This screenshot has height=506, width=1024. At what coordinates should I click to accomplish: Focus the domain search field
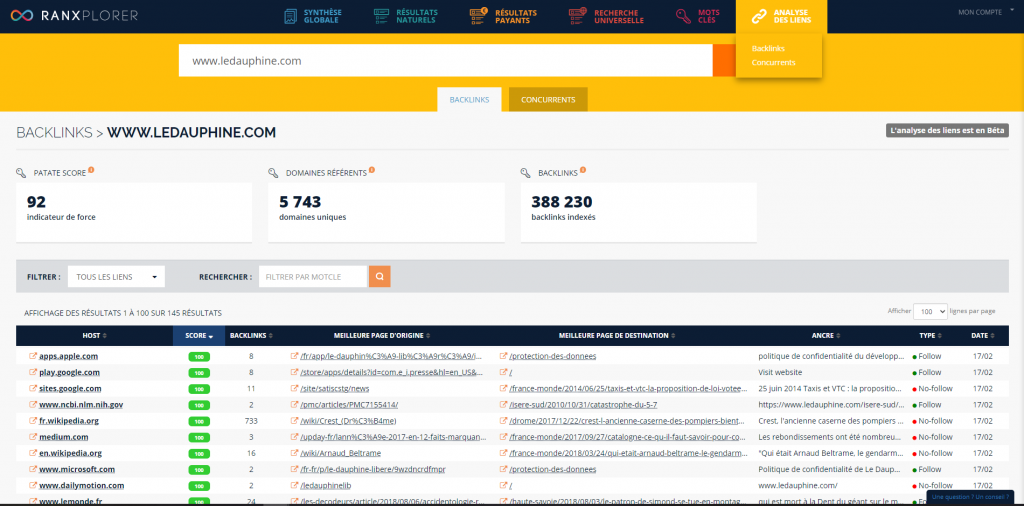pos(445,61)
